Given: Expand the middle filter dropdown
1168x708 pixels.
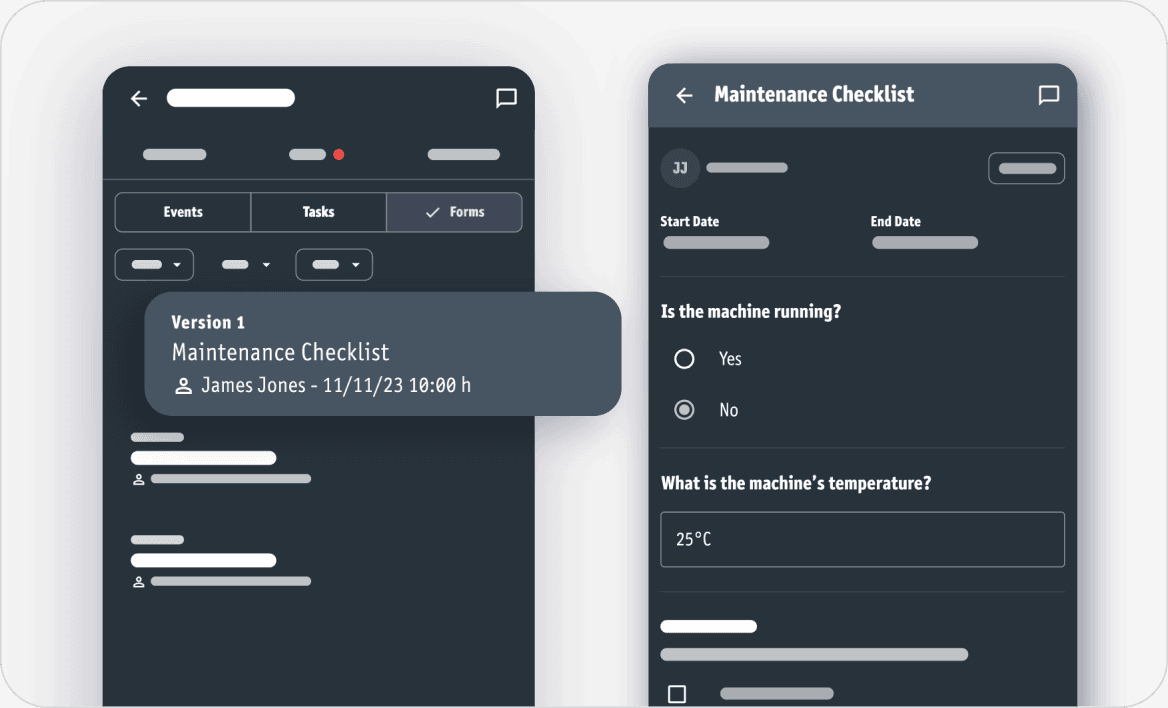Looking at the screenshot, I should [x=245, y=265].
